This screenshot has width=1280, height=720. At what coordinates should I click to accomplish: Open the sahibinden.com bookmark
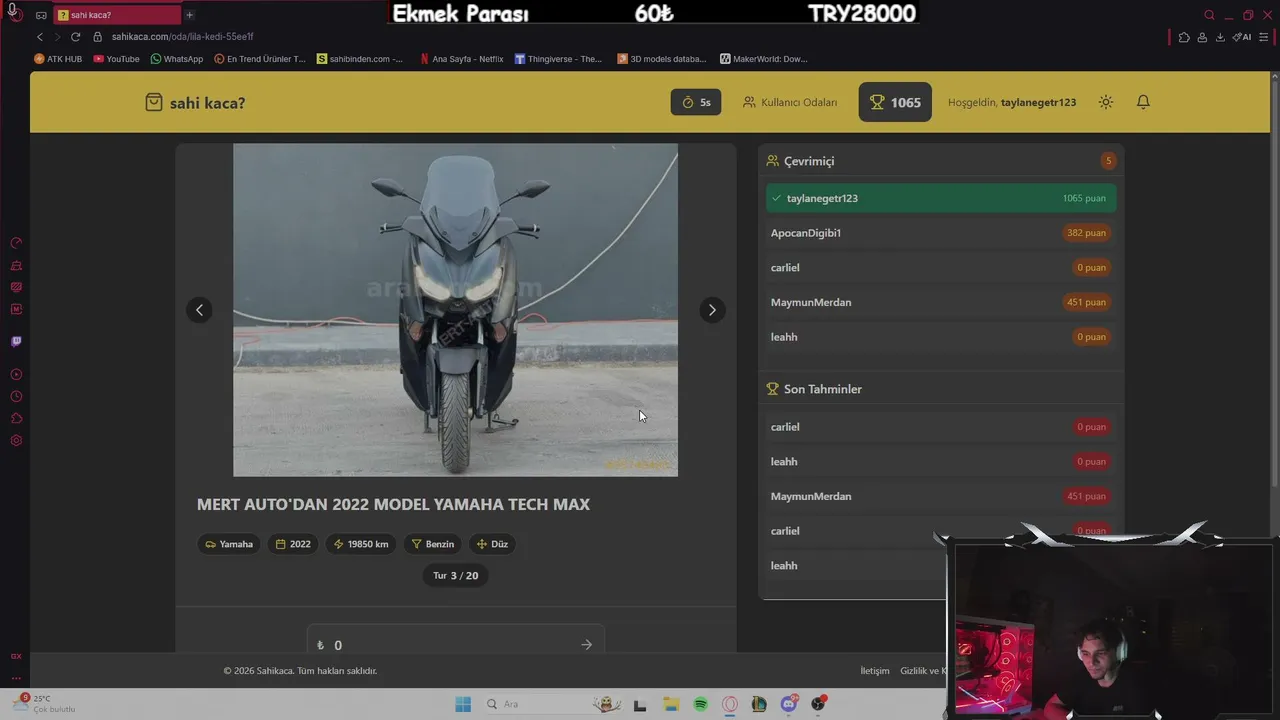click(360, 59)
